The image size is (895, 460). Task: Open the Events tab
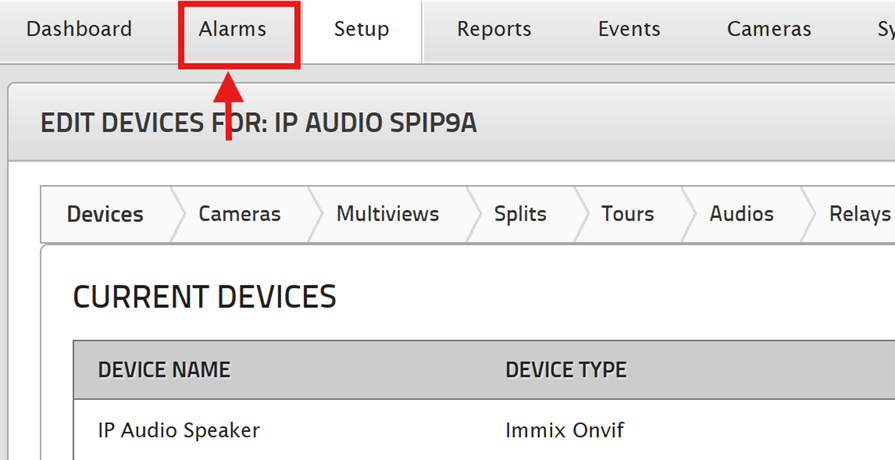pyautogui.click(x=629, y=29)
